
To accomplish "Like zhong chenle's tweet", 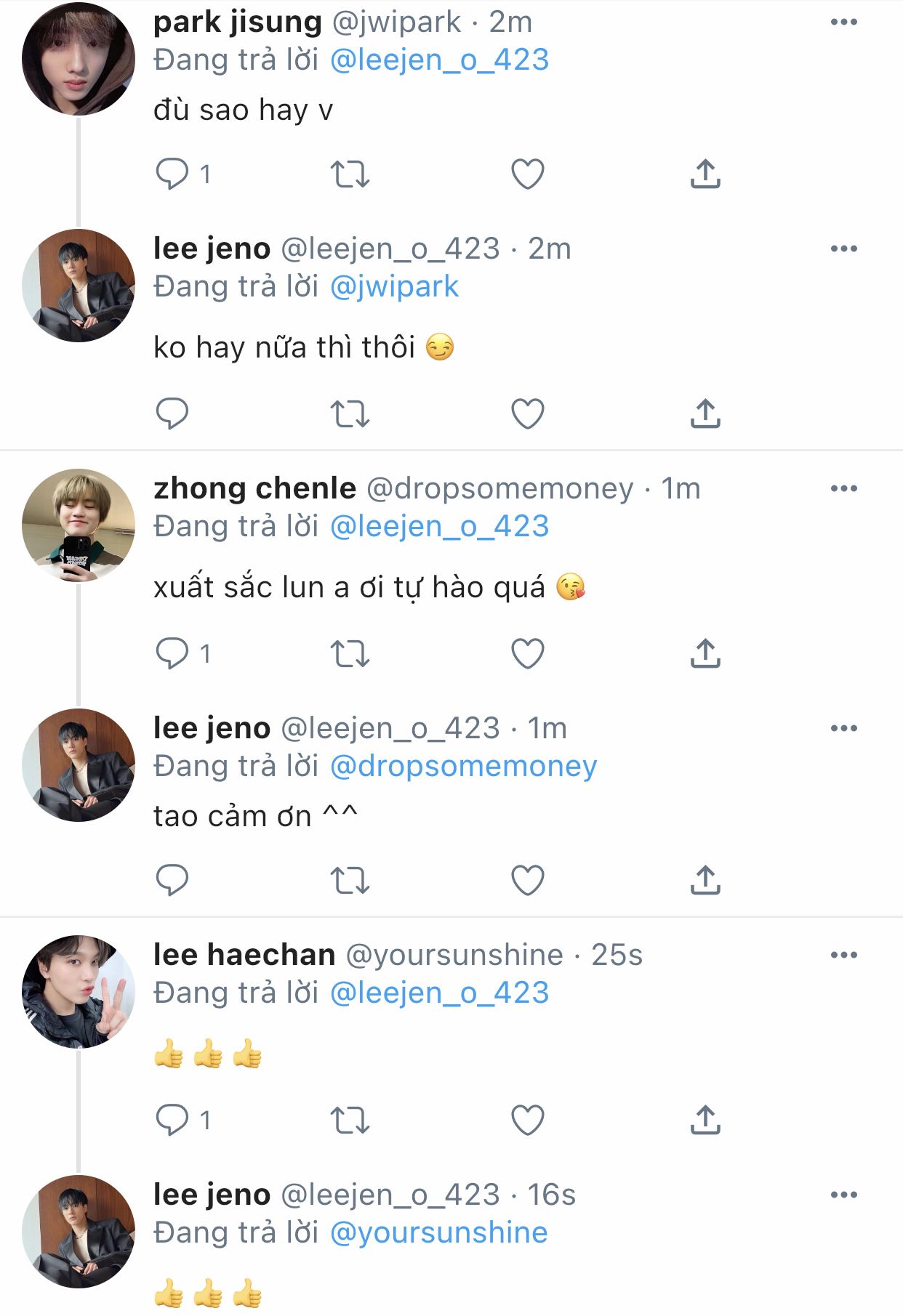I will point(528,653).
